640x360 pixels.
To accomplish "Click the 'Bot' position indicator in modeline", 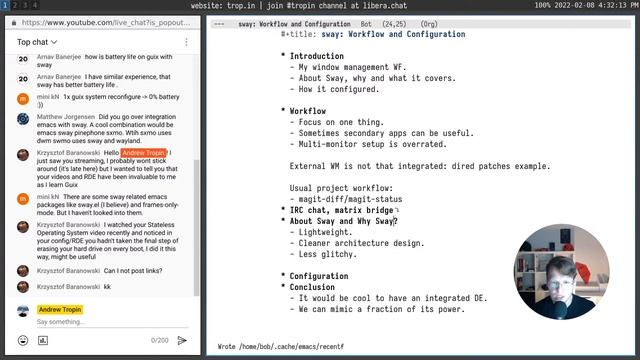I will [x=366, y=24].
